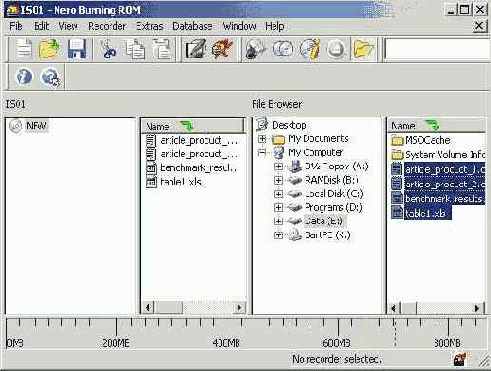The width and height of the screenshot is (491, 371).
Task: Click the recorder selection box in the toolbar
Action: tap(437, 50)
